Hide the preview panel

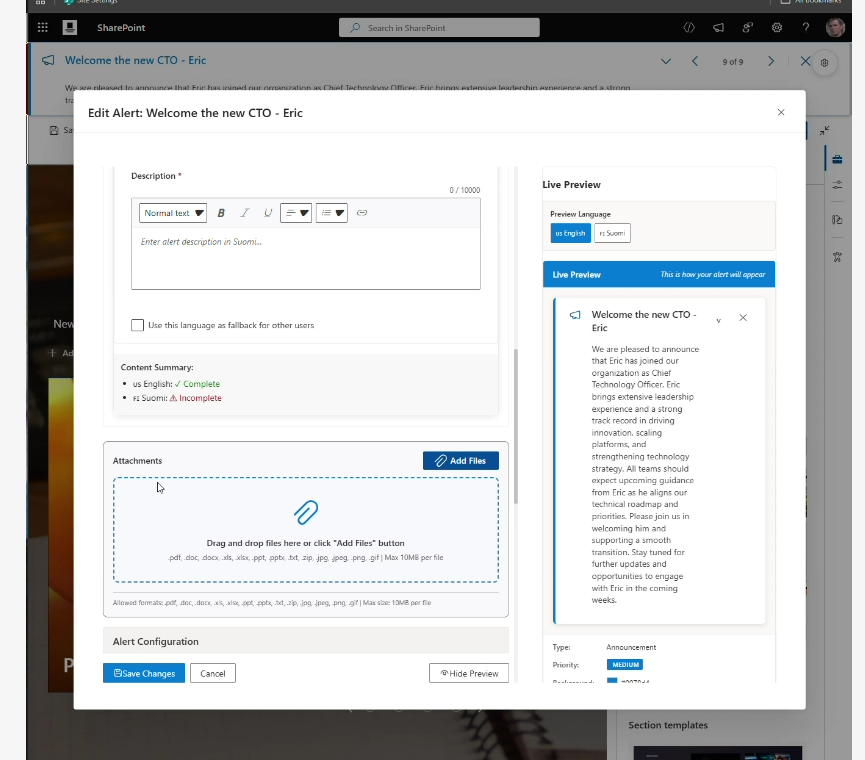(469, 673)
